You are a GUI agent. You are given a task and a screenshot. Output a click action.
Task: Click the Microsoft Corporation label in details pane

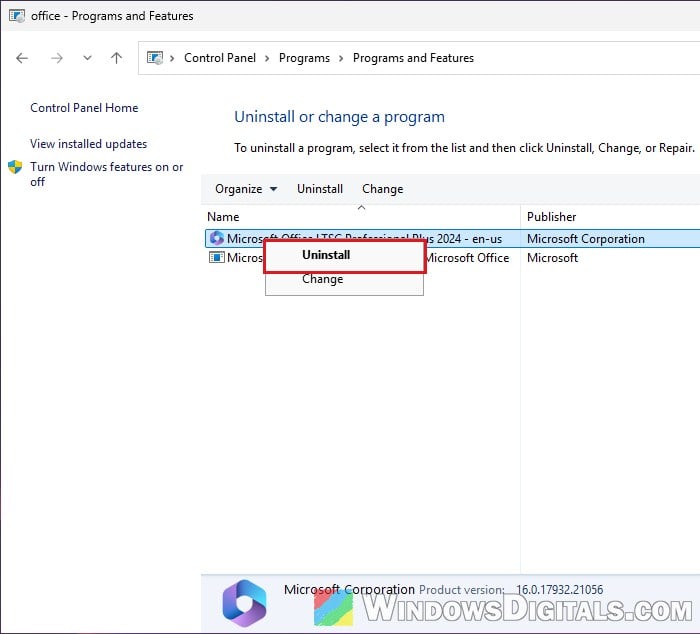350,589
